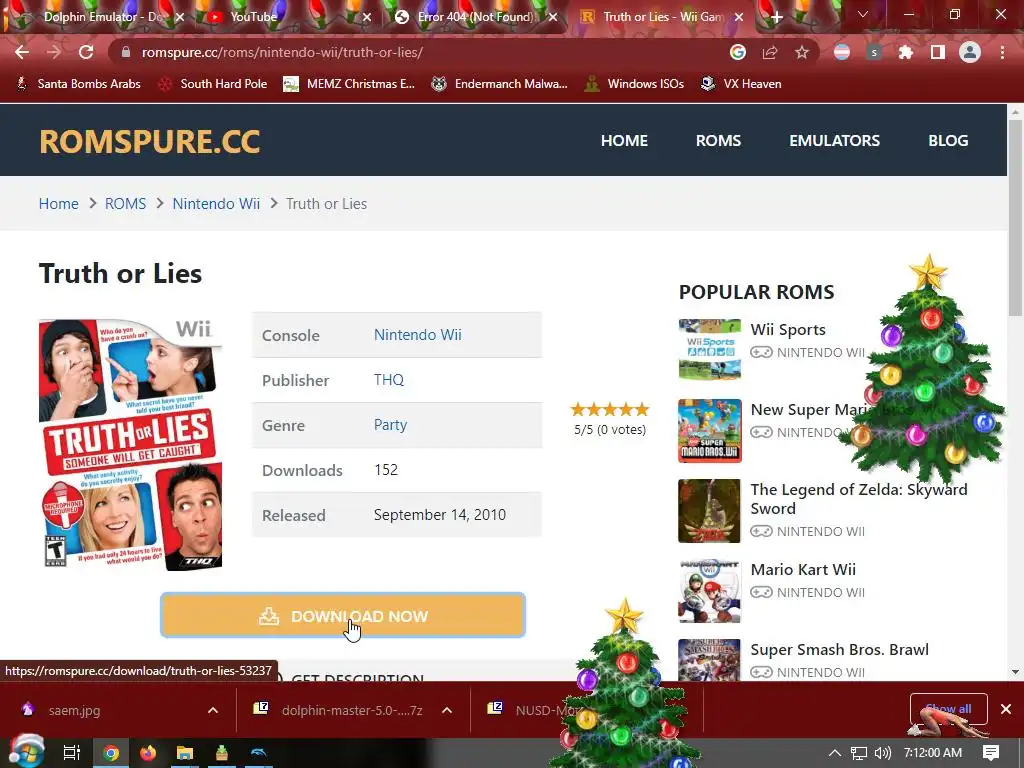Viewport: 1024px width, 768px height.
Task: Open Wii Sports thumbnail in Popular ROMs
Action: click(x=709, y=349)
